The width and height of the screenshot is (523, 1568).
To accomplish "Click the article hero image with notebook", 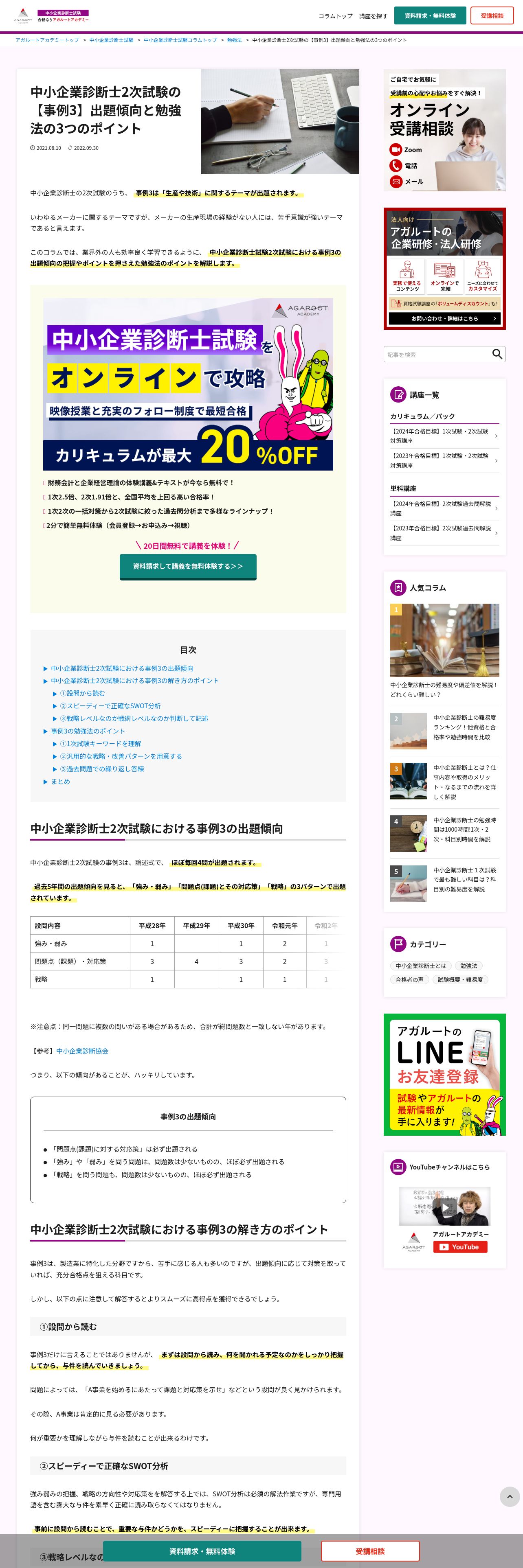I will (x=280, y=122).
